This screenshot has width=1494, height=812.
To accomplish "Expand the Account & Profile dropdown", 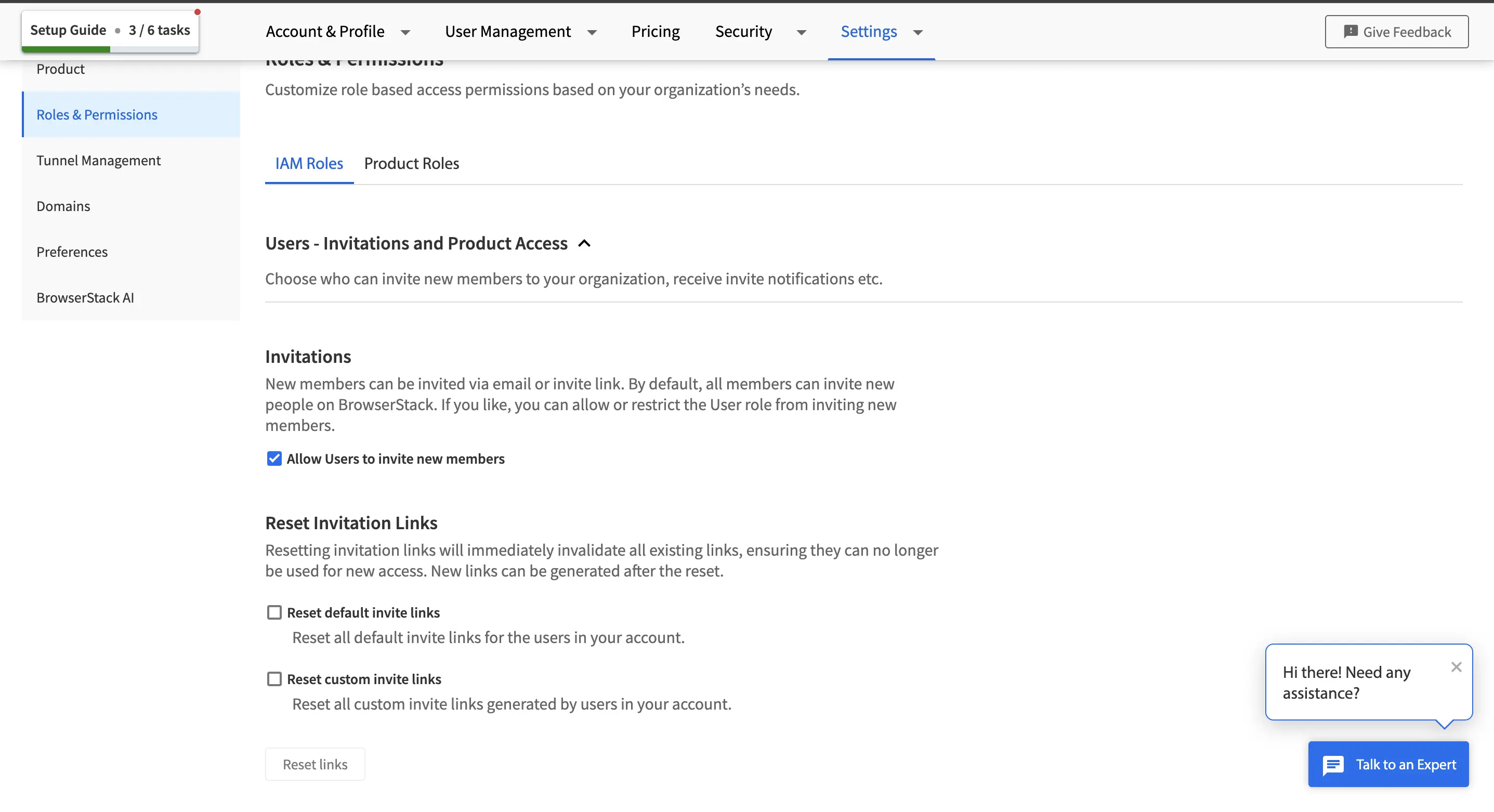I will click(405, 32).
